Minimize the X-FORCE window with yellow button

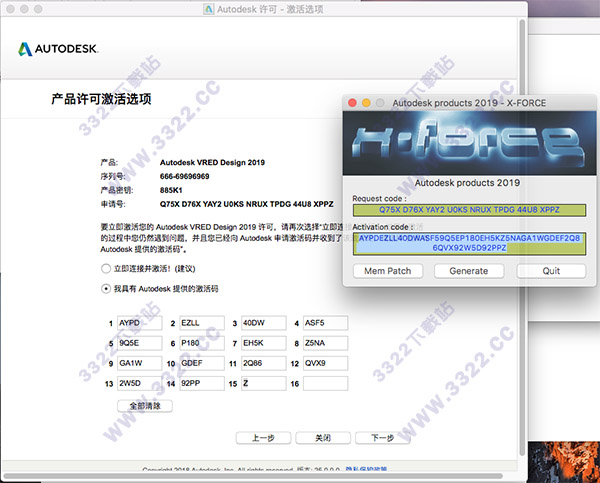(x=366, y=103)
